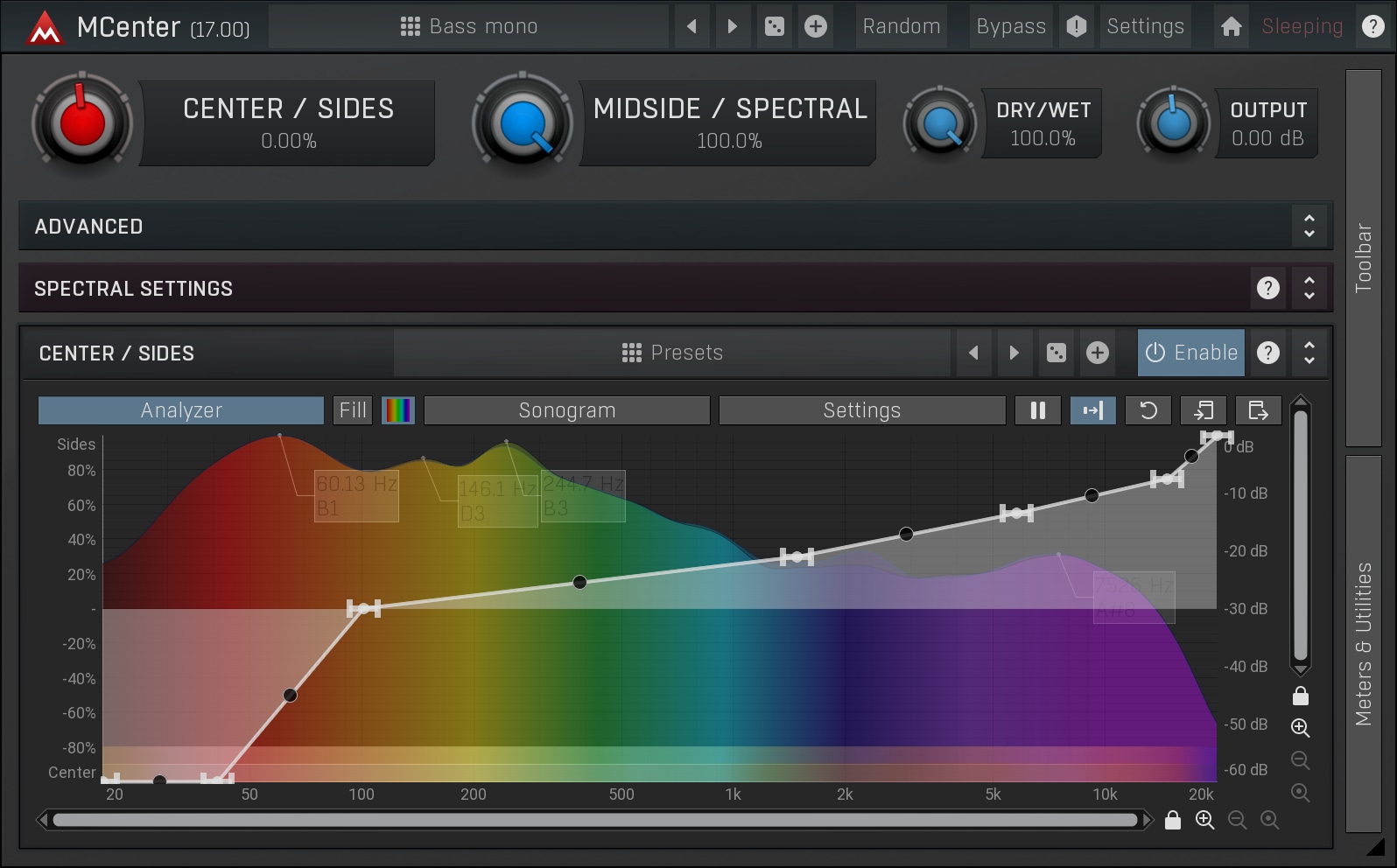Toggle the Fill display option
Viewport: 1397px width, 868px height.
[x=353, y=410]
